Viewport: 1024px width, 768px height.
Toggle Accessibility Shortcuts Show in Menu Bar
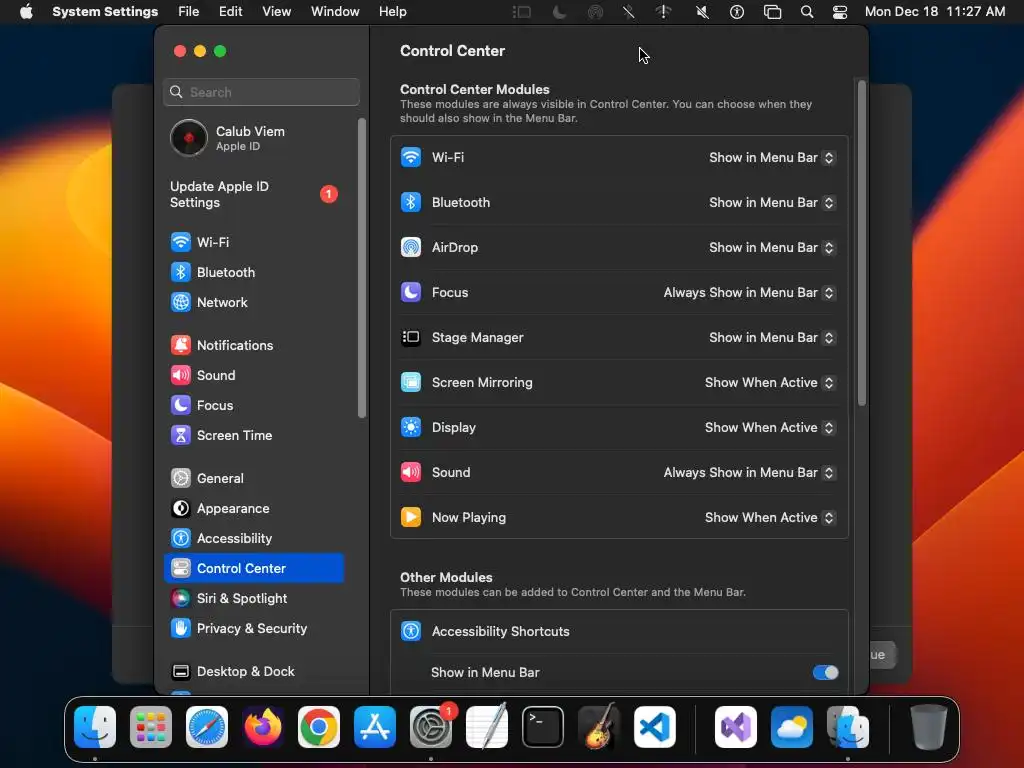click(825, 673)
